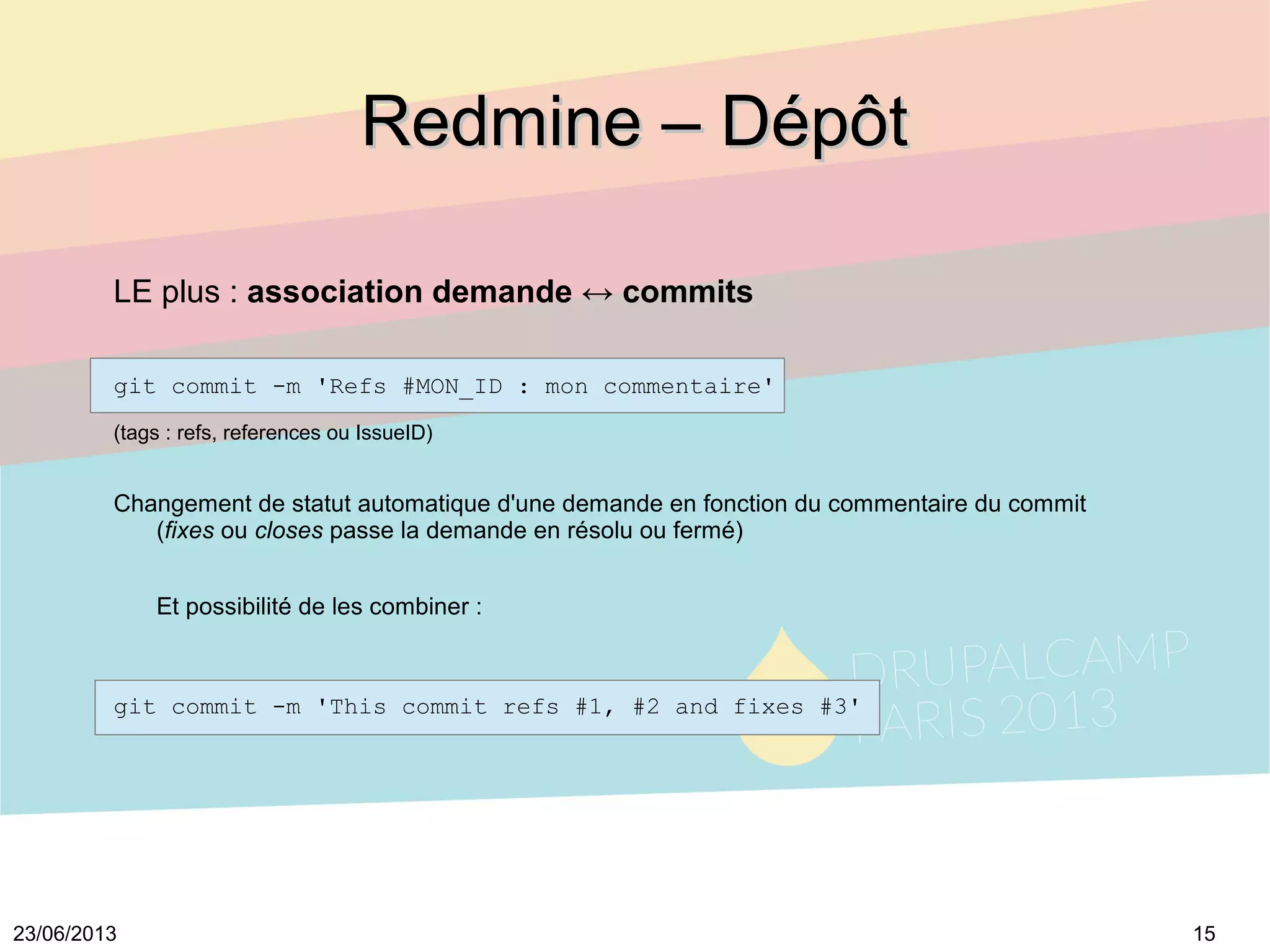Select the text "LE plus :"
This screenshot has height=952, width=1270.
tap(175, 292)
